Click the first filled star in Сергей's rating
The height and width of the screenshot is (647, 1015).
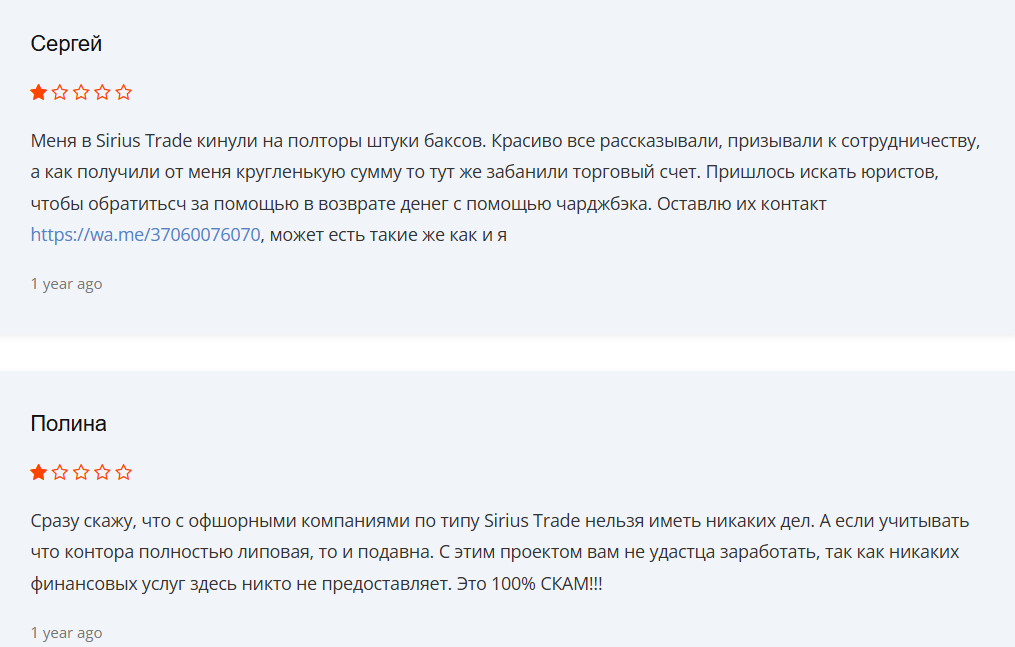[x=37, y=91]
